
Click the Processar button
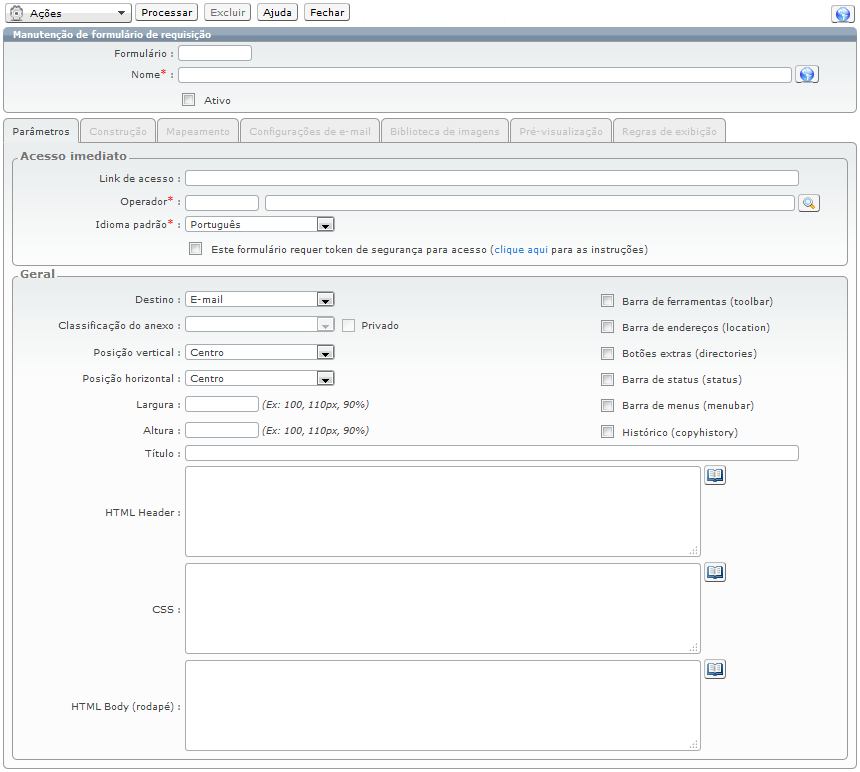pos(167,12)
